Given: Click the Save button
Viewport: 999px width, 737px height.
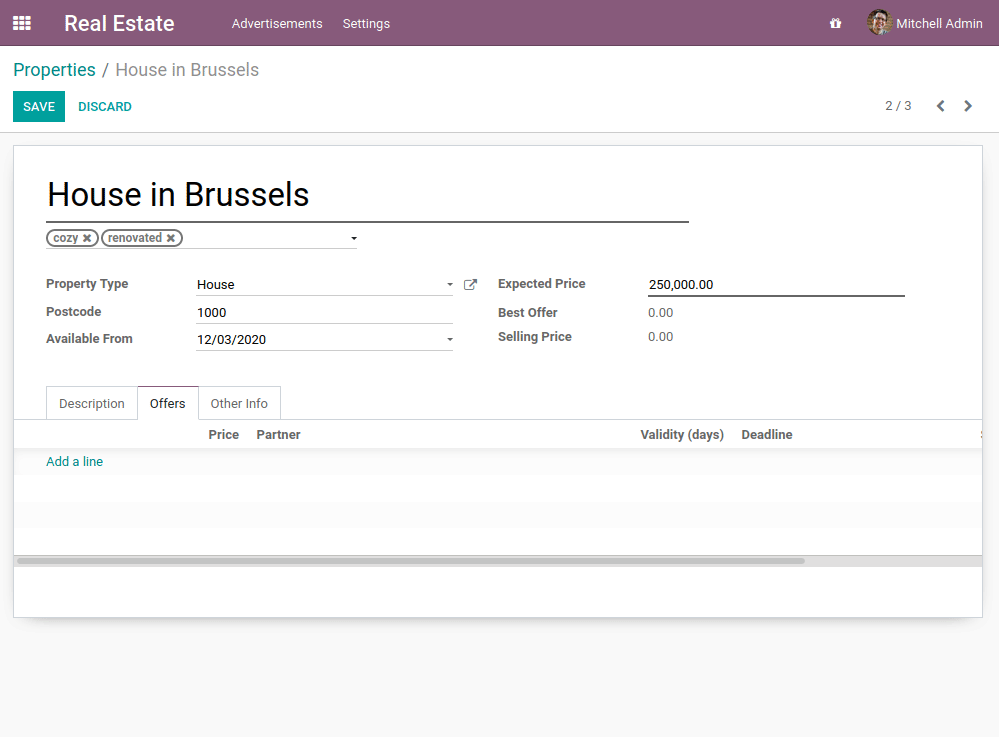Looking at the screenshot, I should 39,107.
